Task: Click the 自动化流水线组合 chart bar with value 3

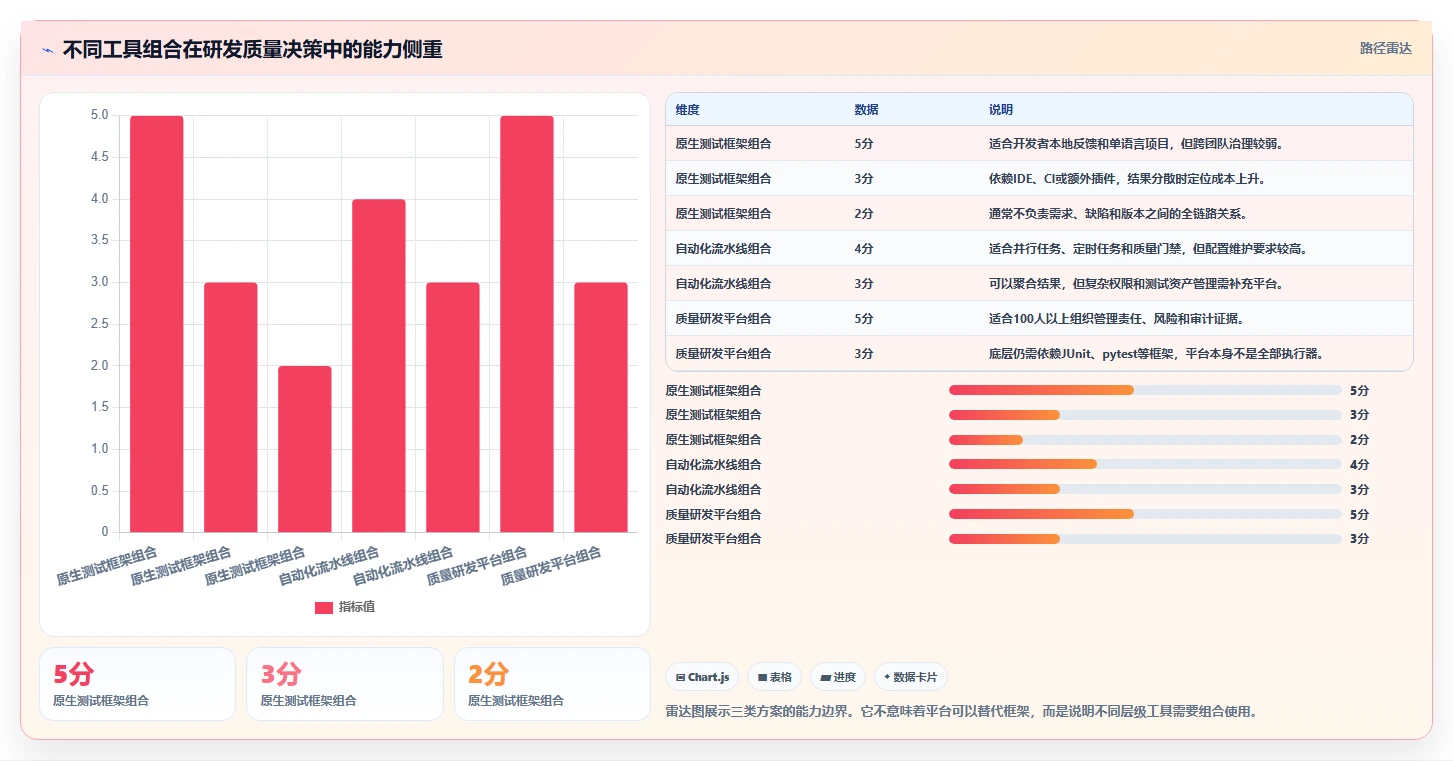Action: coord(453,407)
